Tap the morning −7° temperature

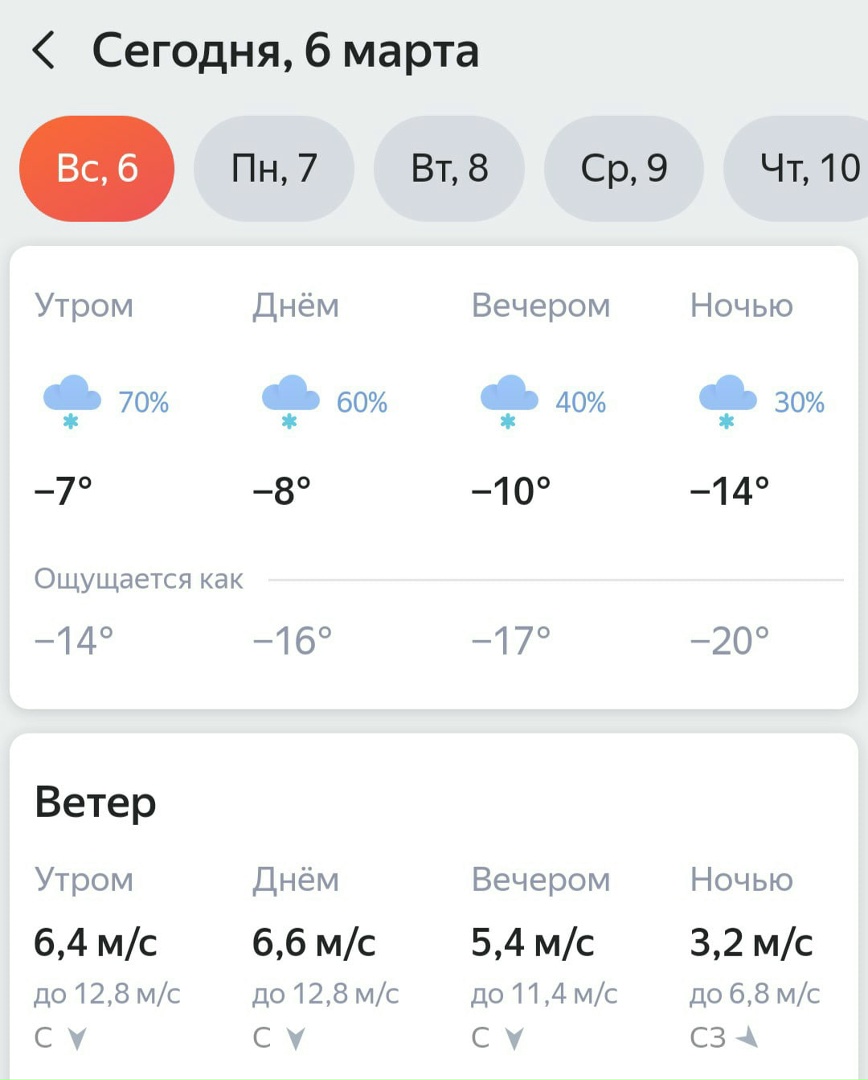click(64, 491)
